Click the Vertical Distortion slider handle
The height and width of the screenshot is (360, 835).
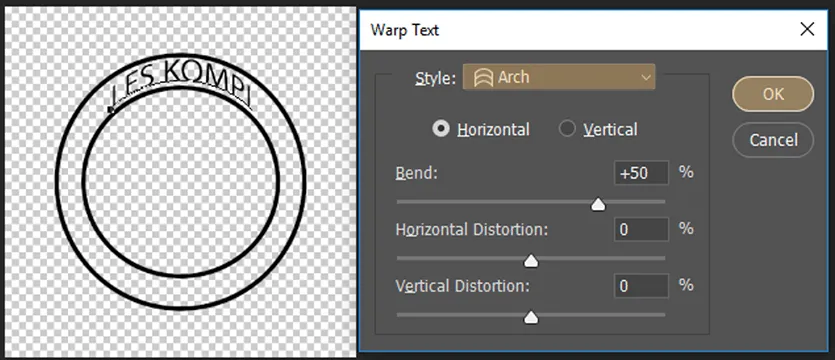[531, 318]
